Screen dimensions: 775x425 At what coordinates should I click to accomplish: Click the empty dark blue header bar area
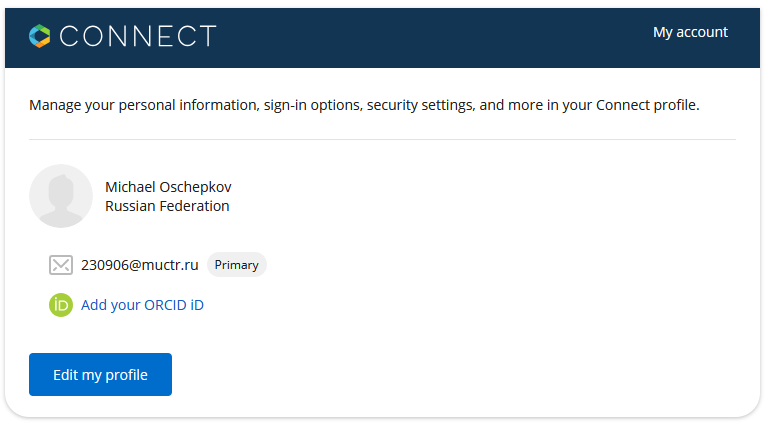pos(430,37)
